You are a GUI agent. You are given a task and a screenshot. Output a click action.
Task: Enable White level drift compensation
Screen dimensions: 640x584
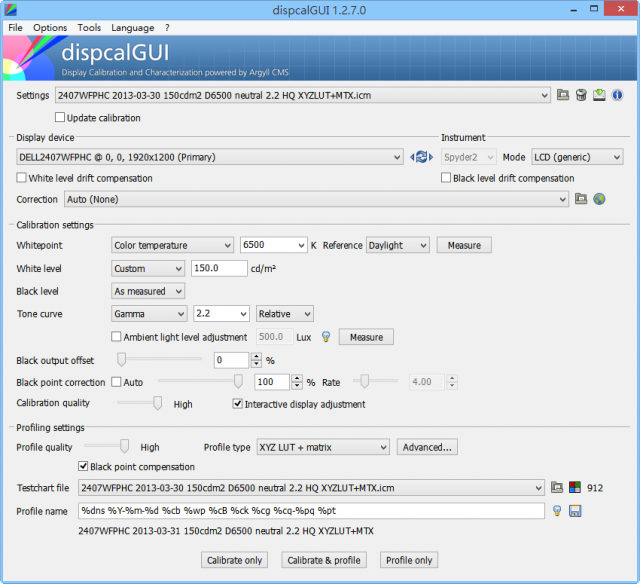(x=21, y=178)
